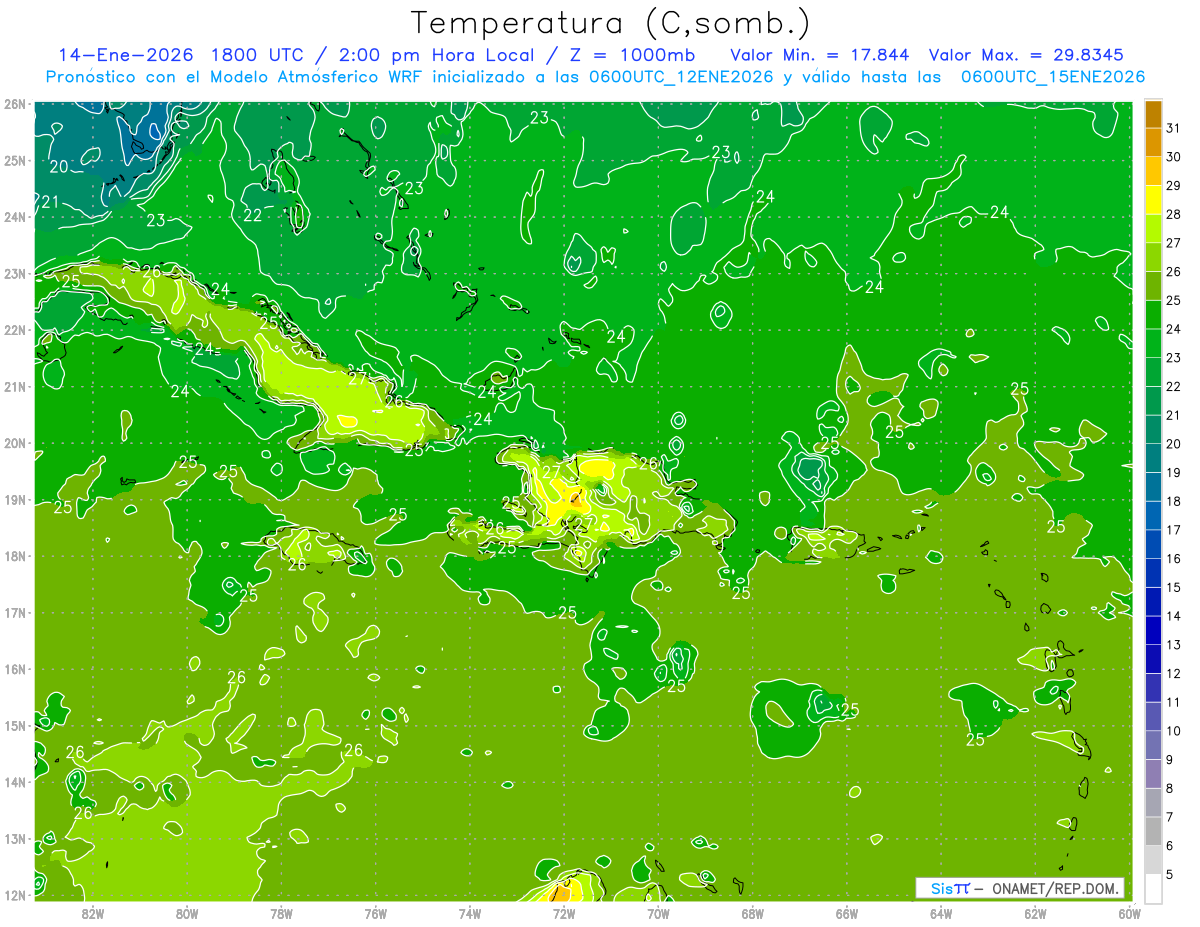Click "Valor Min. = 17.844" text
Image resolution: width=1200 pixels, height=927 pixels.
(x=821, y=55)
